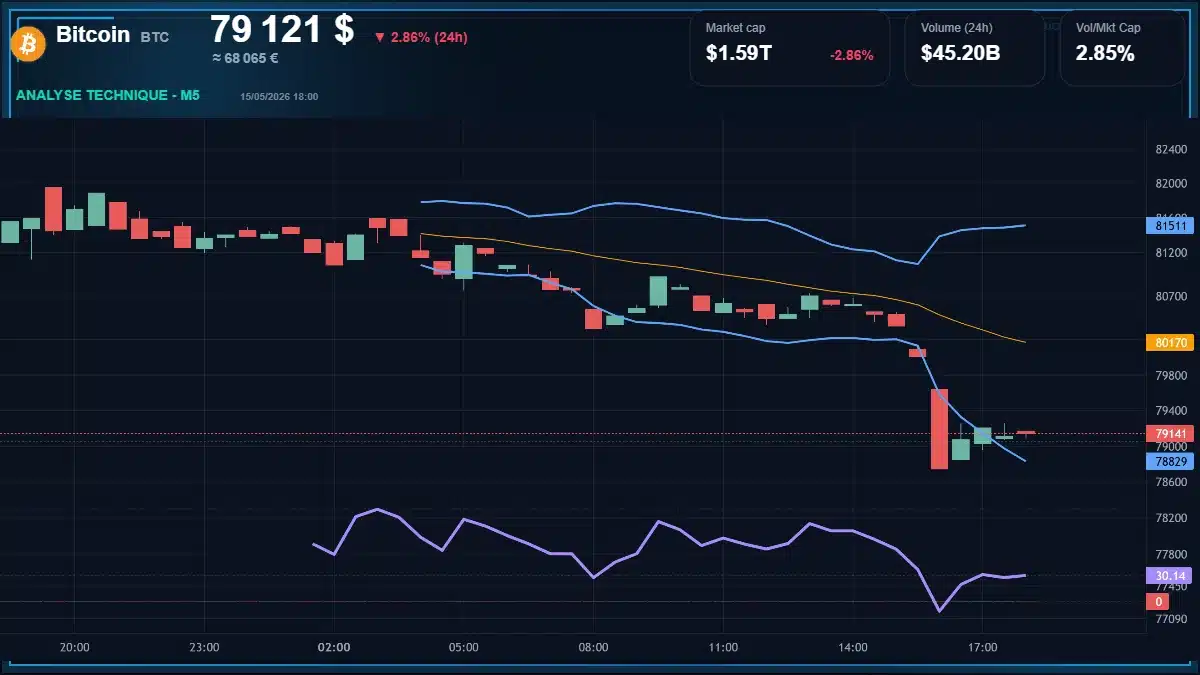The width and height of the screenshot is (1200, 675).
Task: Open the Market cap $1.59T card
Action: 790,48
